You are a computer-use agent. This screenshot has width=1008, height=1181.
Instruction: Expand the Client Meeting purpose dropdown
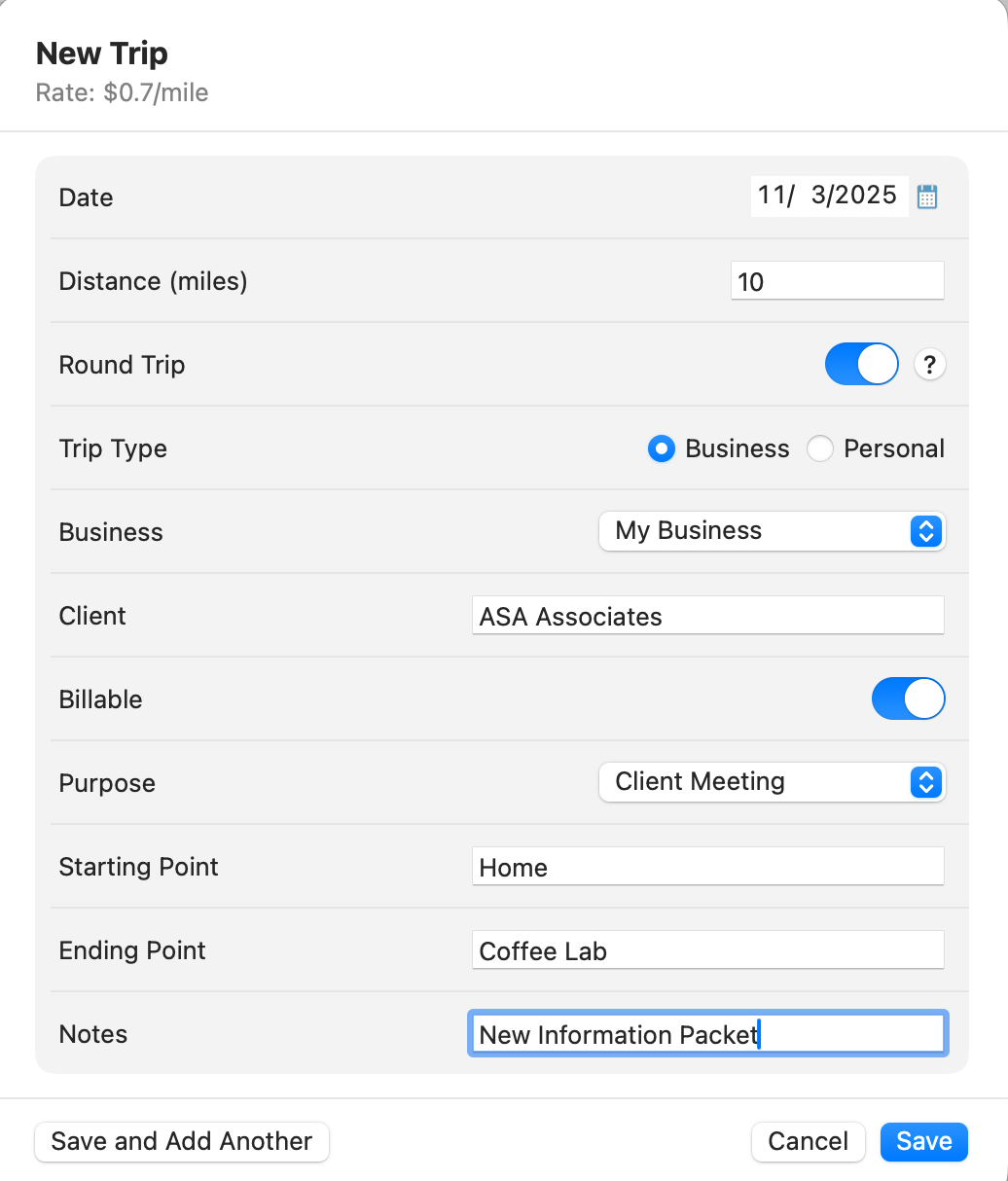point(771,782)
